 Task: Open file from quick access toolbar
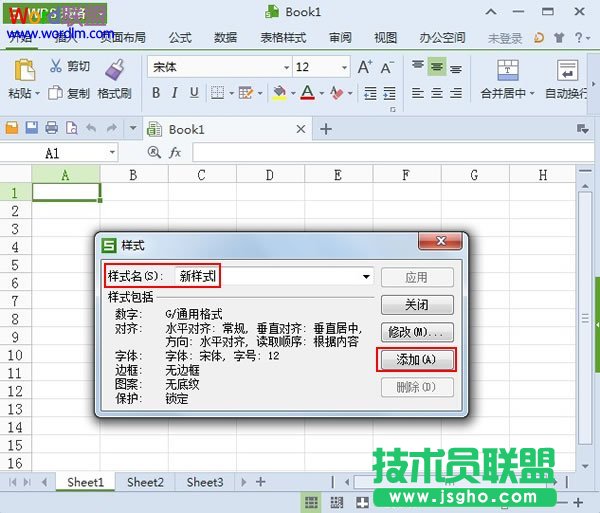click(x=12, y=128)
